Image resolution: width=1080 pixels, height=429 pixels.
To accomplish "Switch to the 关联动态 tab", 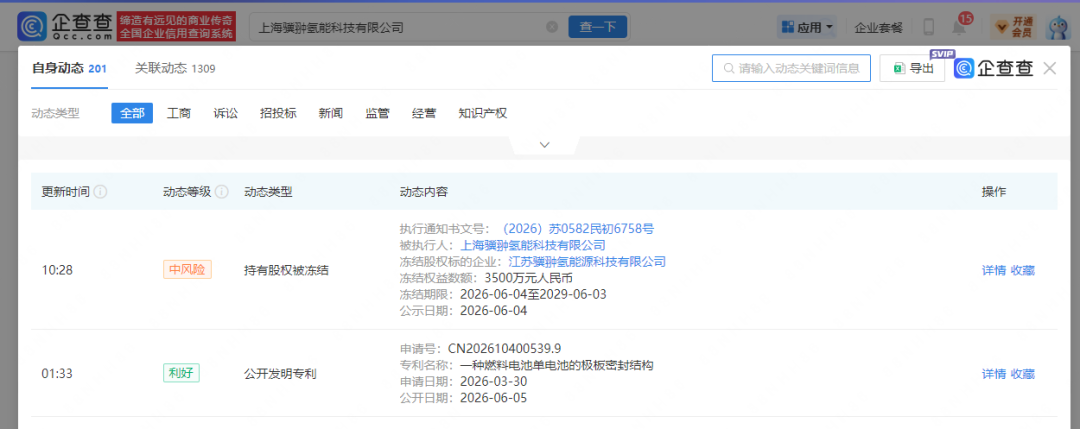I will (175, 68).
